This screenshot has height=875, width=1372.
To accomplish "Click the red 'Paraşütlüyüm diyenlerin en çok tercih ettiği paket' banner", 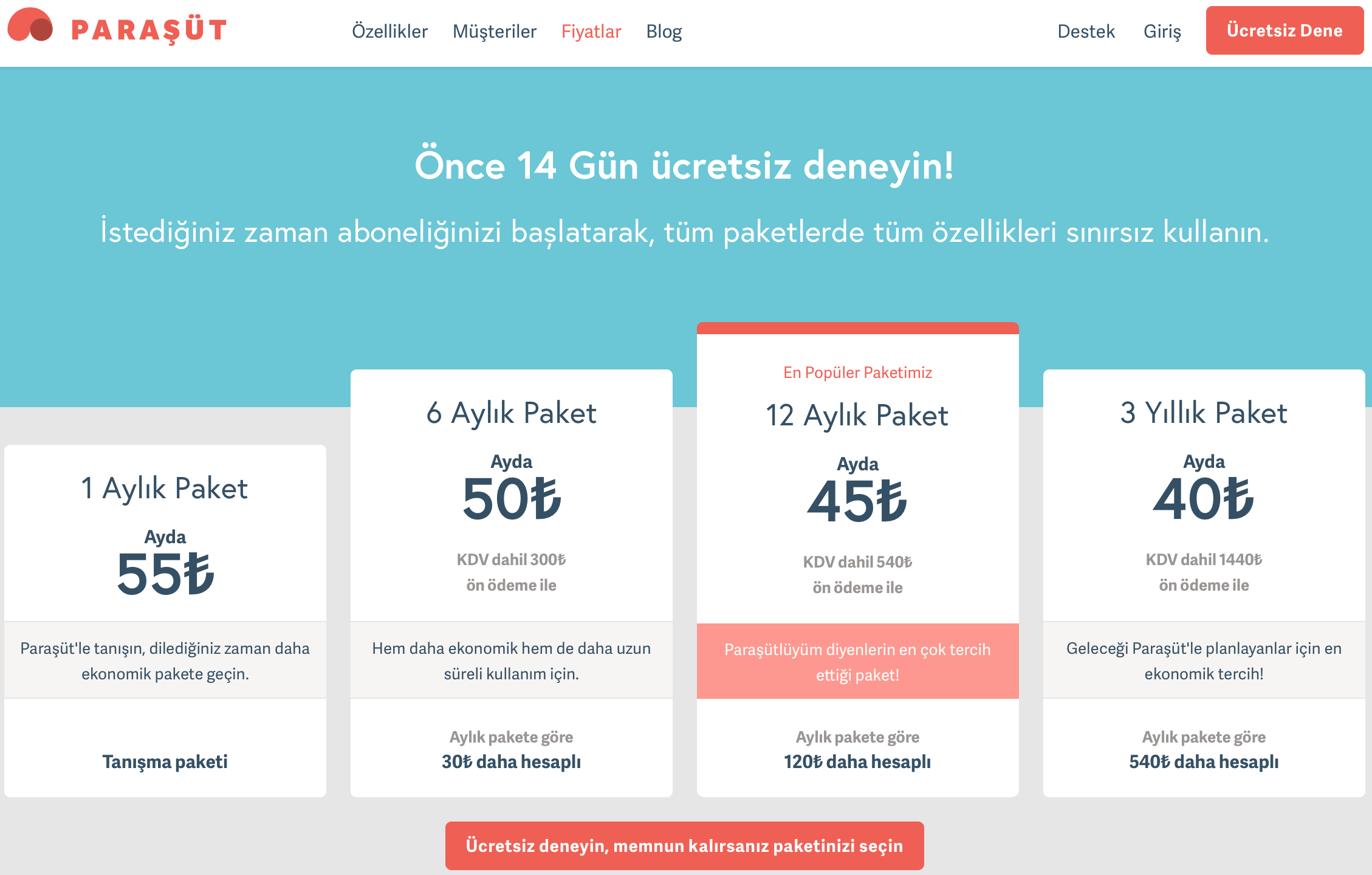I will (857, 661).
